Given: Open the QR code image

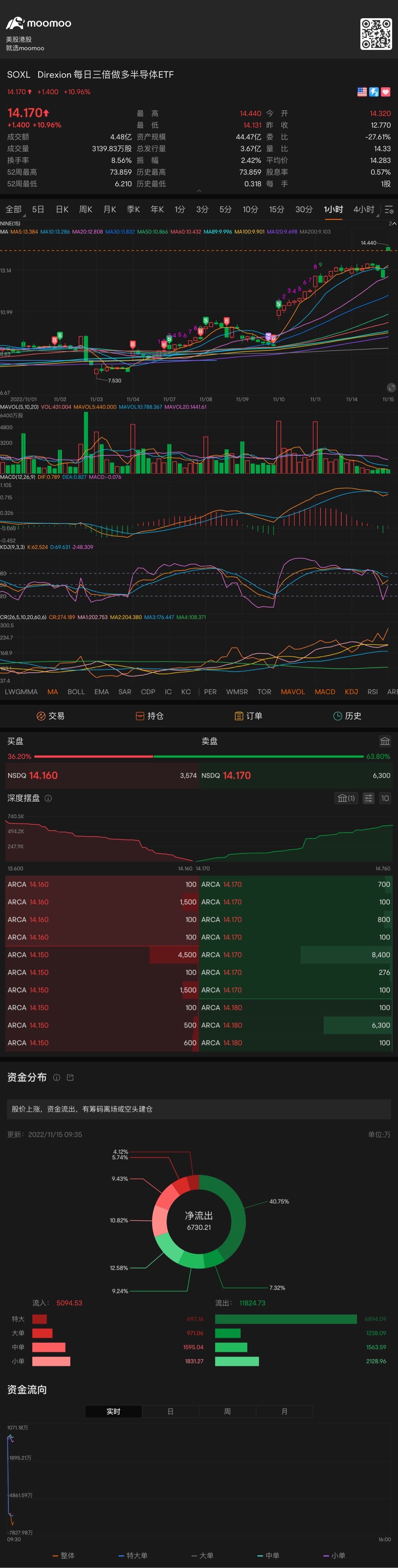Looking at the screenshot, I should pyautogui.click(x=376, y=34).
